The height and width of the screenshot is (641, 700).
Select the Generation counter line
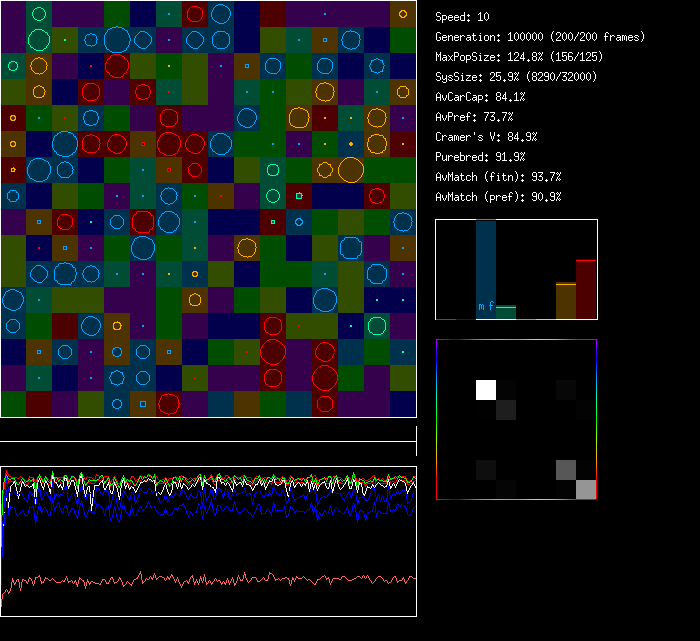pyautogui.click(x=540, y=37)
